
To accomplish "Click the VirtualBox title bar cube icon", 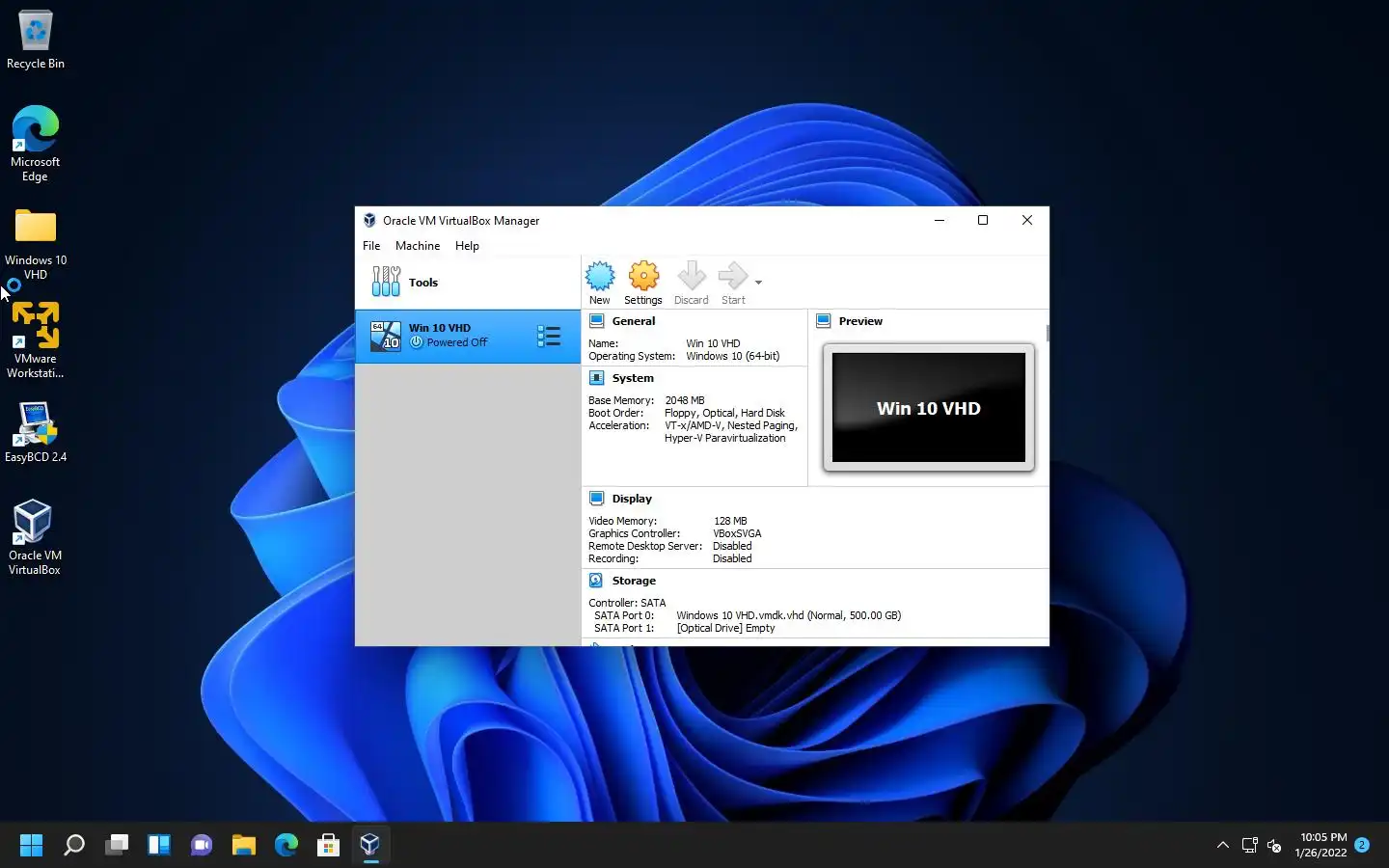I will pyautogui.click(x=369, y=221).
